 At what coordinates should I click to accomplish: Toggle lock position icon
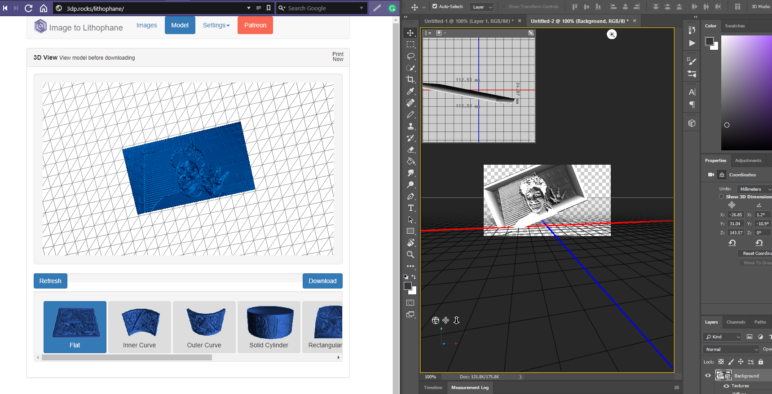(x=741, y=362)
